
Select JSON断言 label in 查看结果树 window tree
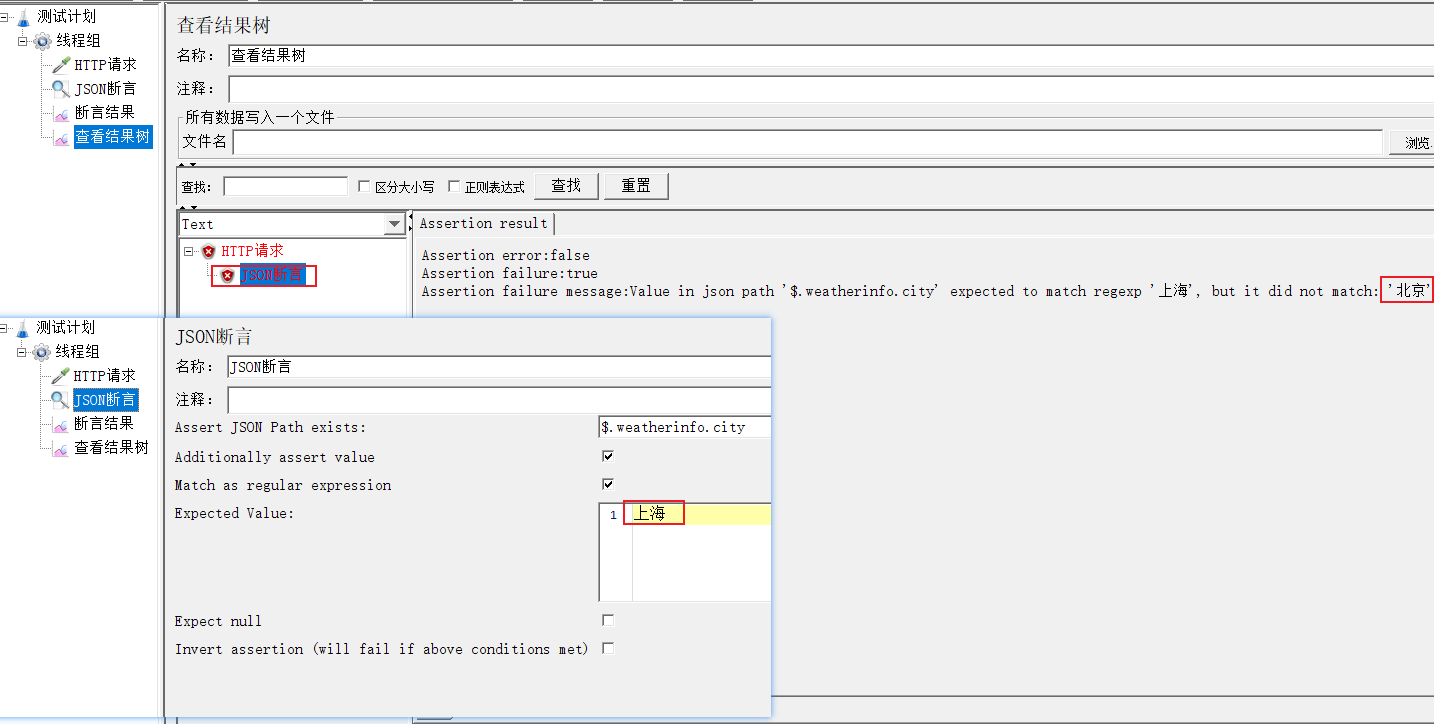(x=105, y=89)
